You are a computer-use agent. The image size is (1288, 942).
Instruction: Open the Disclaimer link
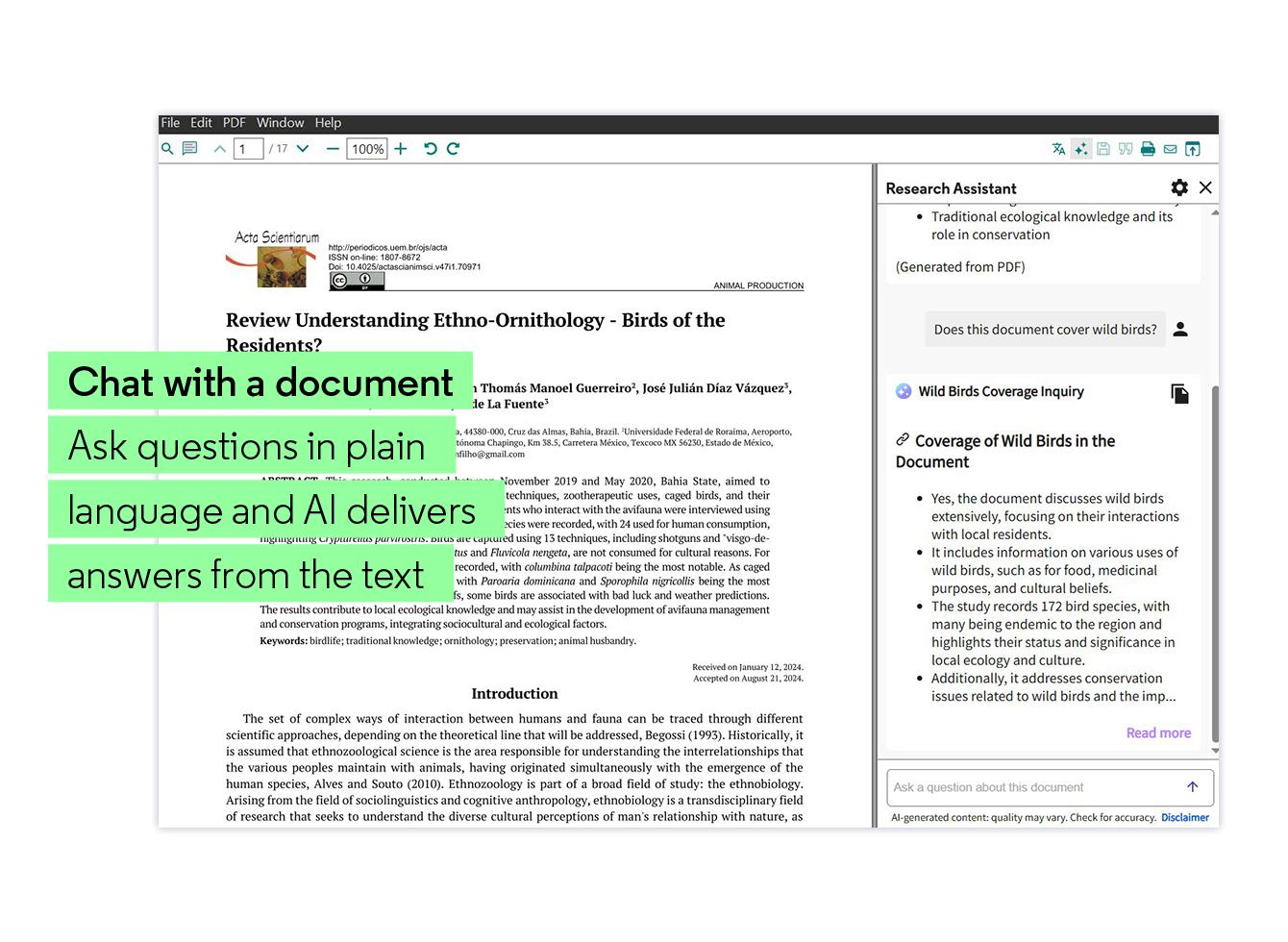(1185, 817)
